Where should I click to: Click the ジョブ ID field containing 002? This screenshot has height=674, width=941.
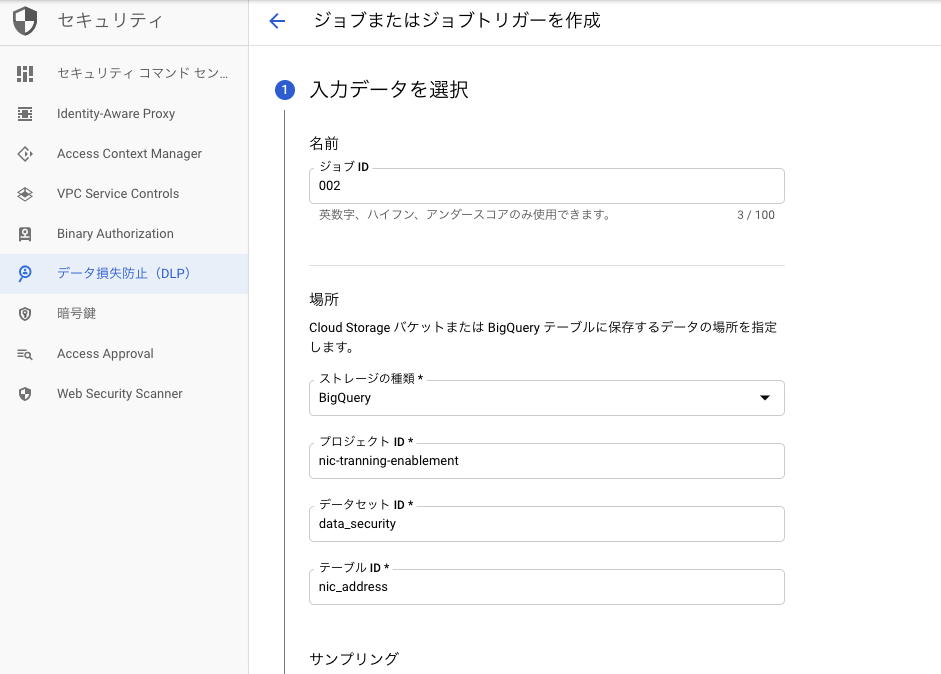pyautogui.click(x=547, y=186)
